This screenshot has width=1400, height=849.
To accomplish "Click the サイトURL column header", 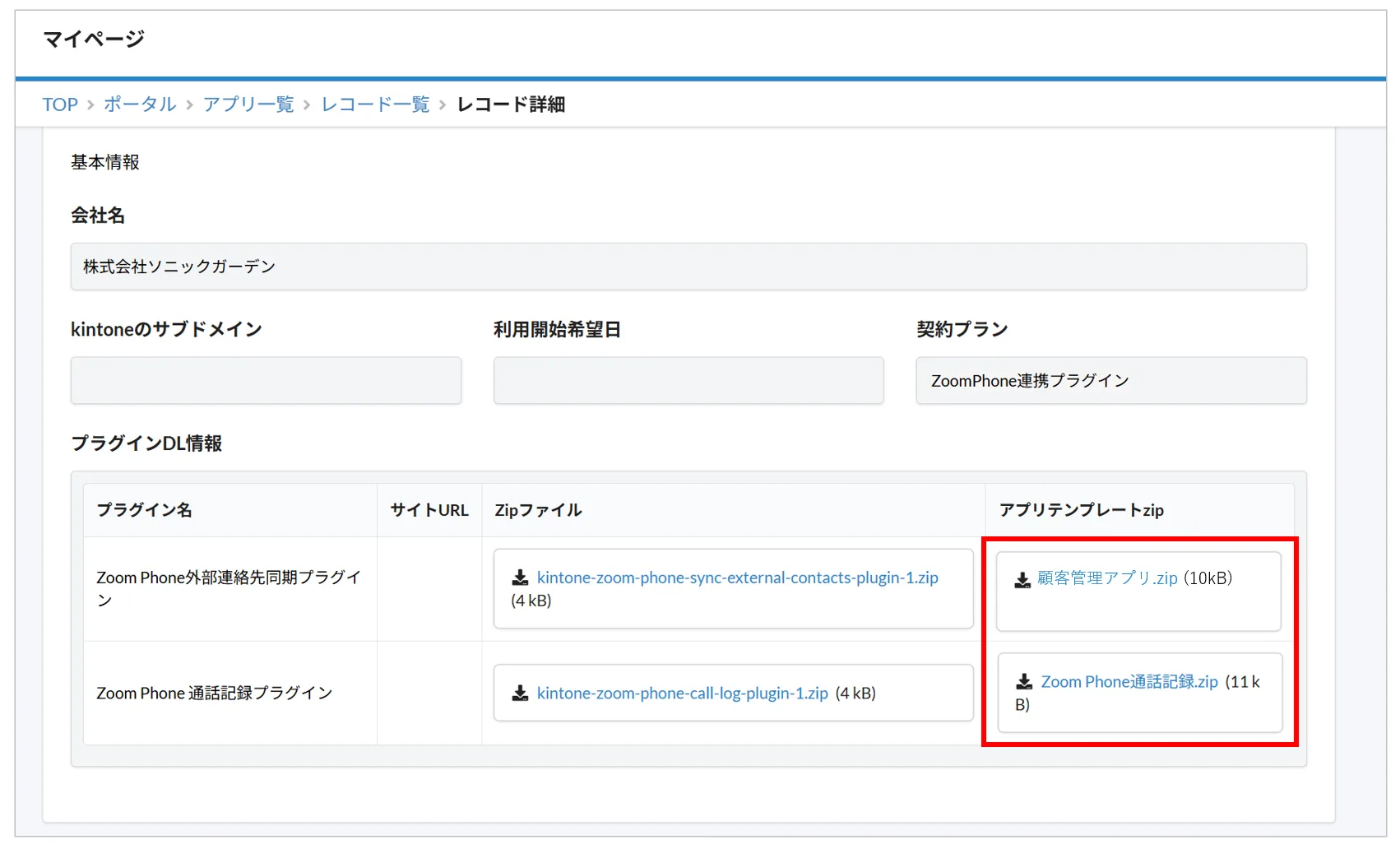I will tap(429, 510).
